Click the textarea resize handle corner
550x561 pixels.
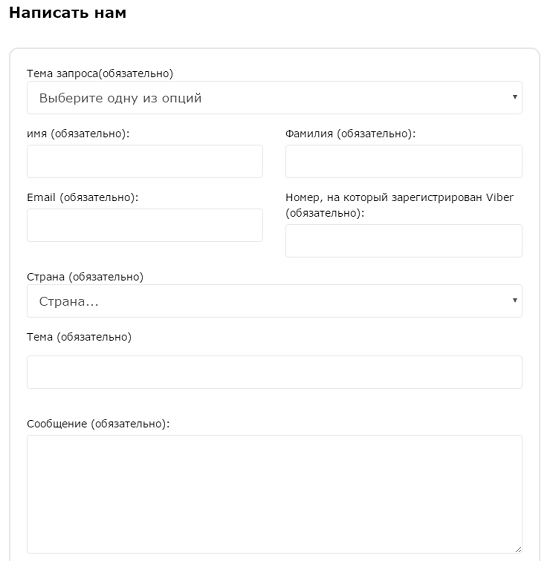[x=518, y=549]
